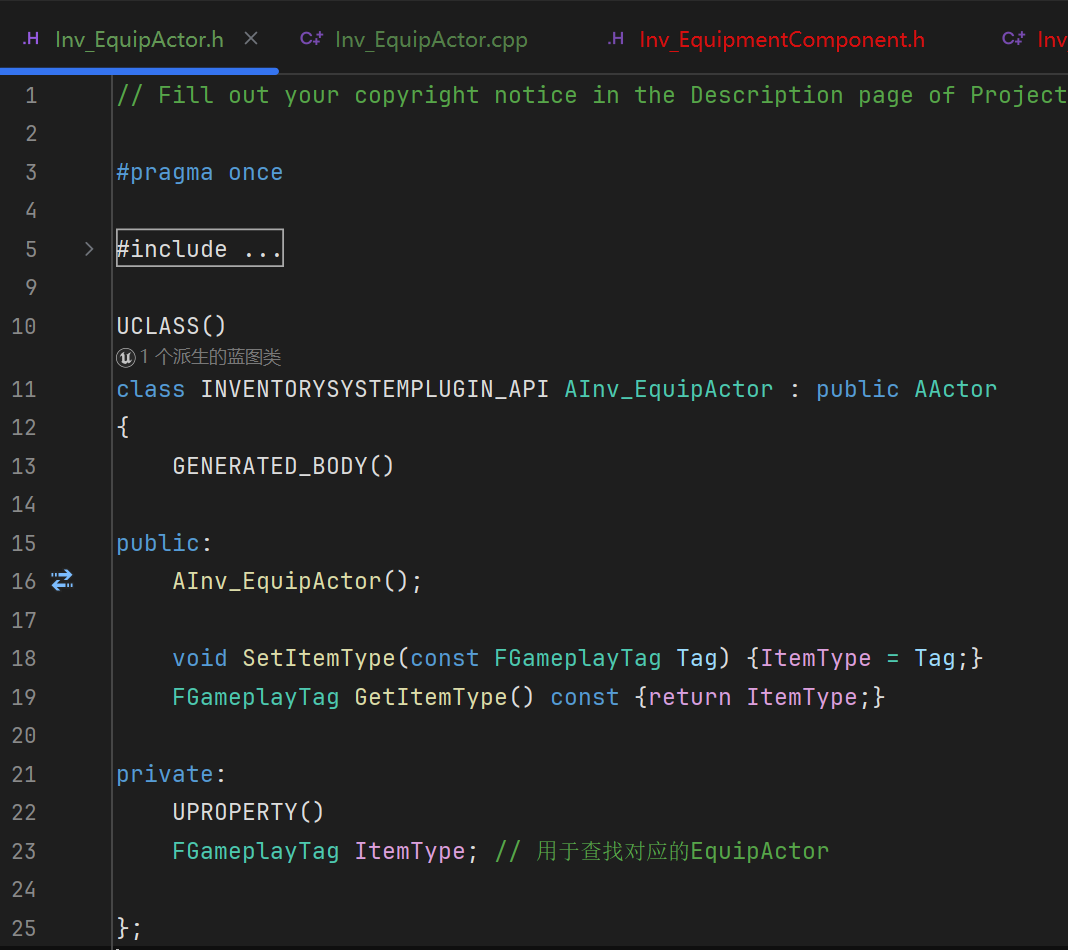Click the GENERATED_BODY() macro
The width and height of the screenshot is (1068, 950).
click(283, 466)
